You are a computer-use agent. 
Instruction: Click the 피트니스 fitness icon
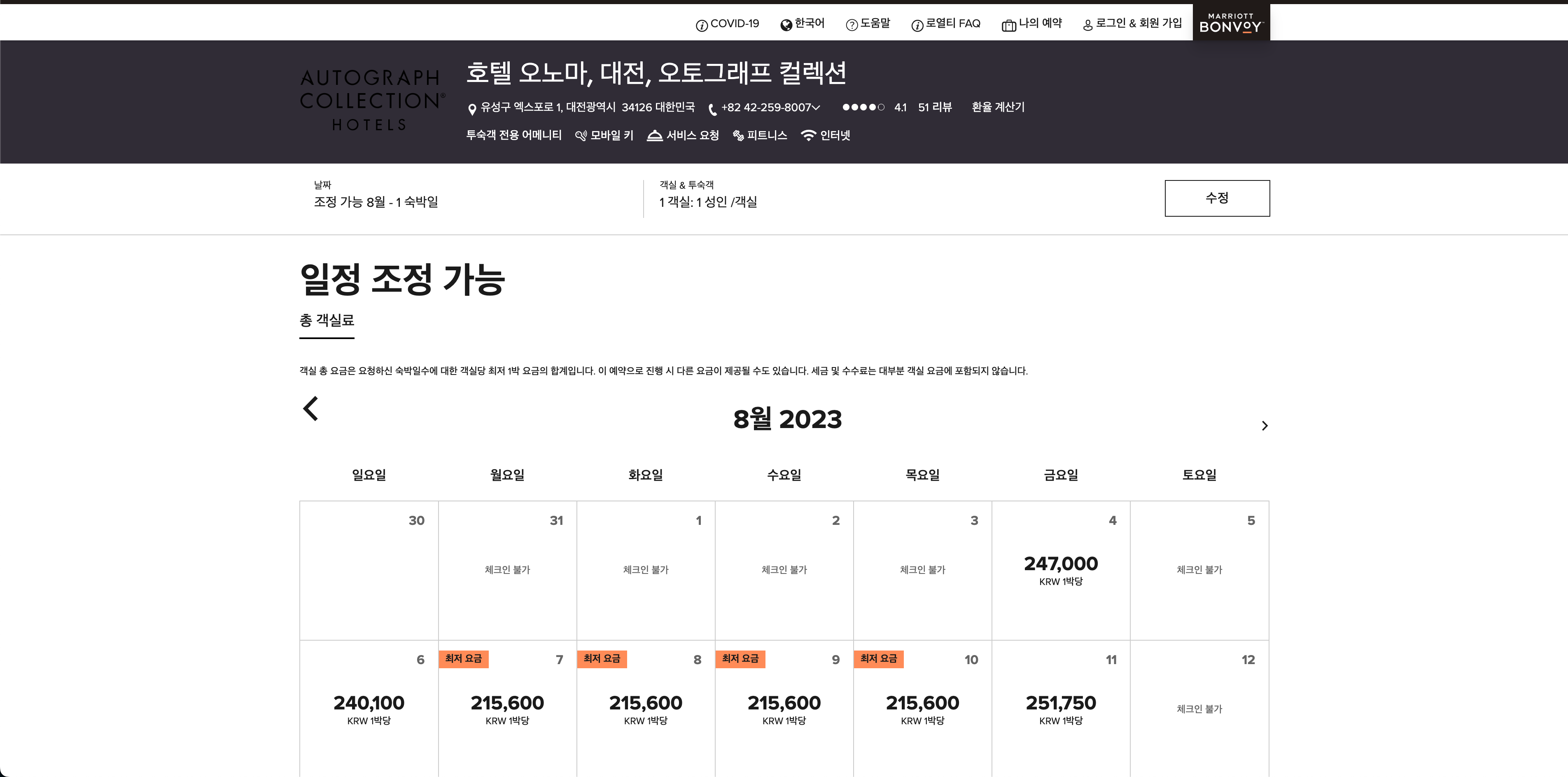[x=738, y=136]
